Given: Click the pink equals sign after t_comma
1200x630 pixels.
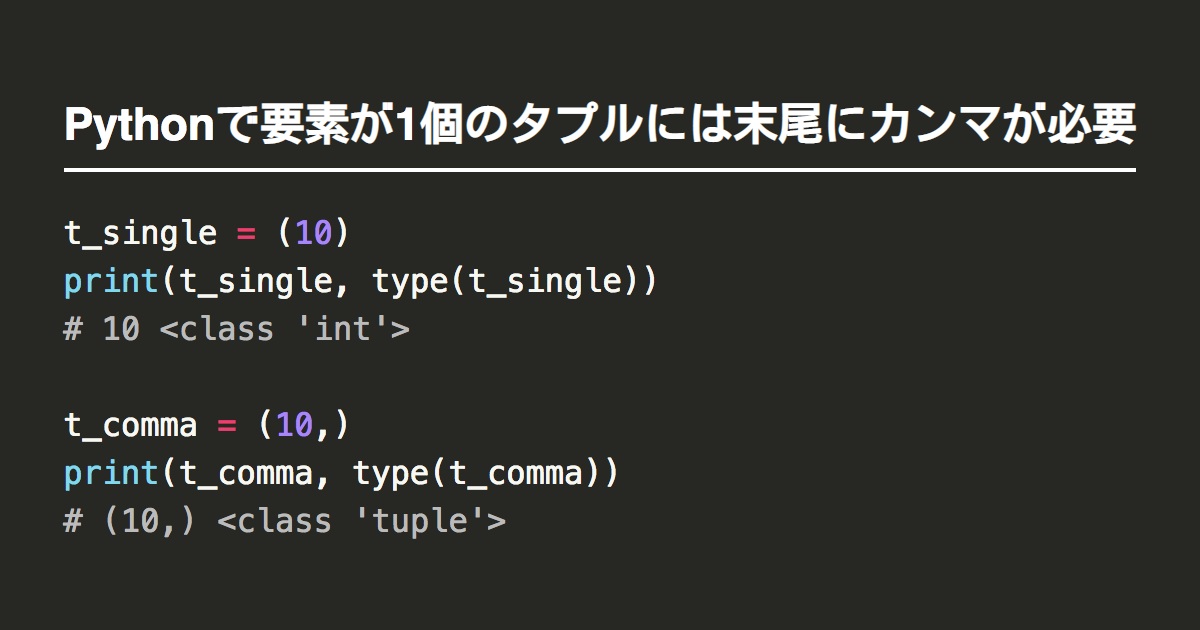Looking at the screenshot, I should click(227, 426).
